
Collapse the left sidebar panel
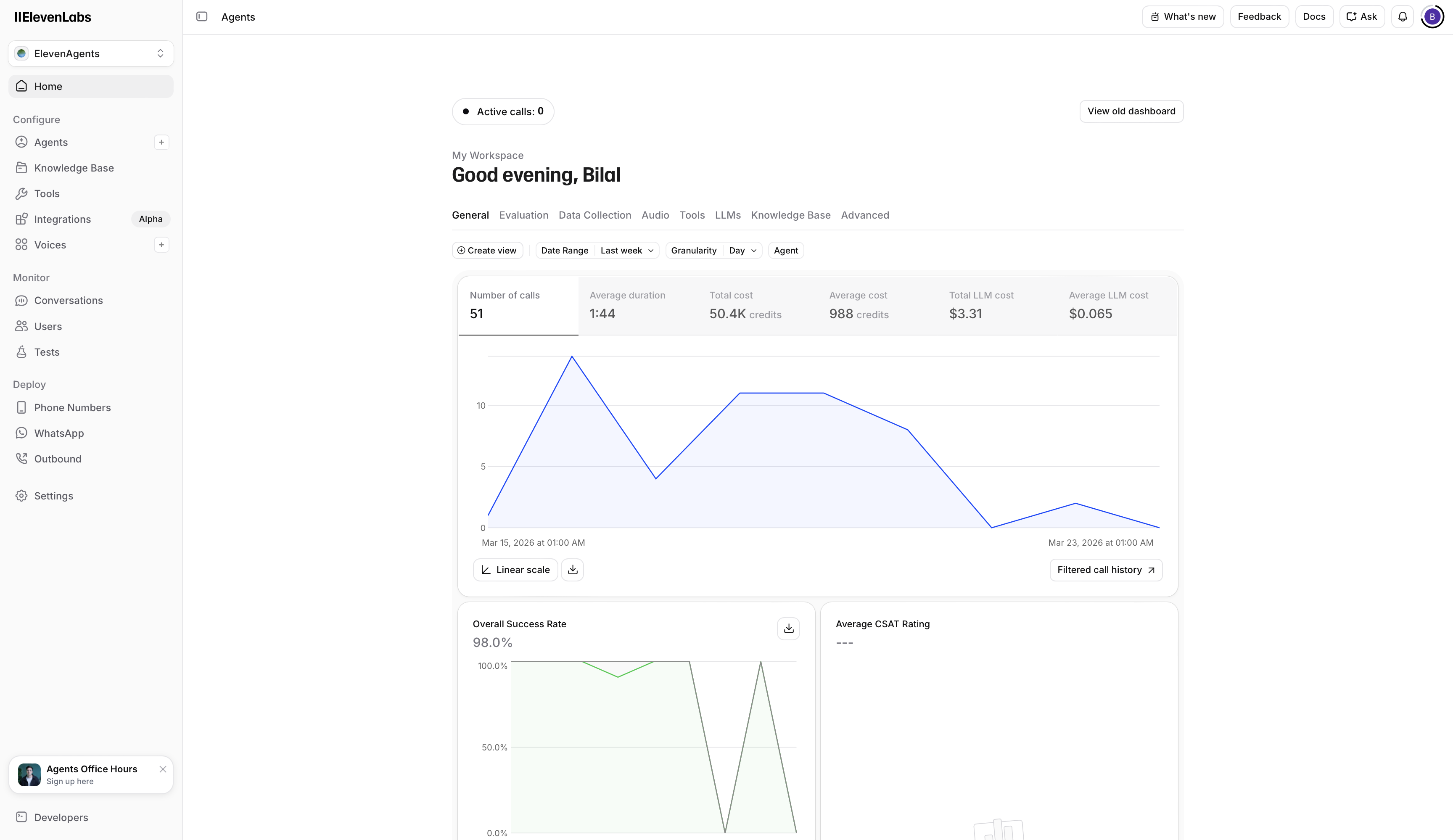(202, 17)
